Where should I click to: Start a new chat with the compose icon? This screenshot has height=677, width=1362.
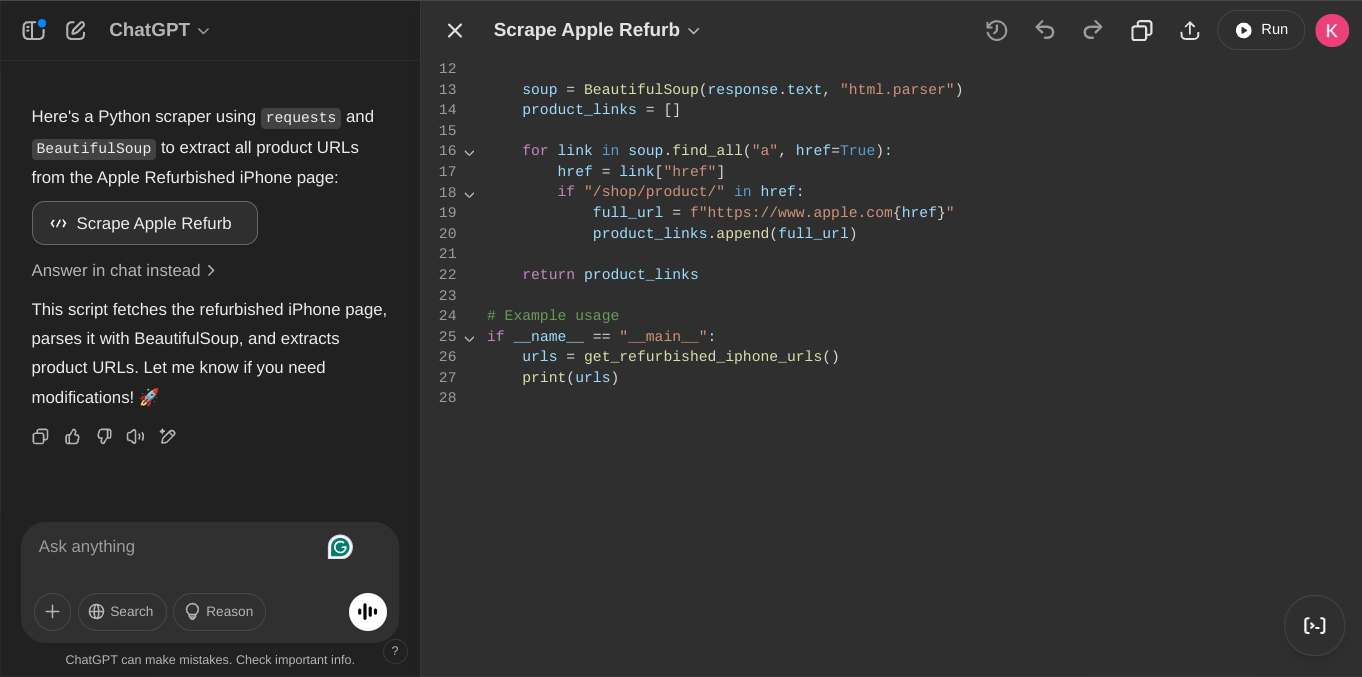(75, 30)
